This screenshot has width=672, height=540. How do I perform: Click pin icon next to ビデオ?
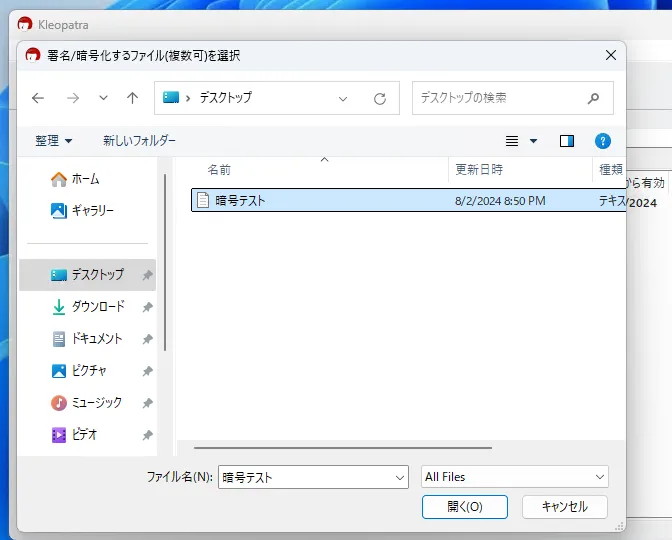(147, 435)
